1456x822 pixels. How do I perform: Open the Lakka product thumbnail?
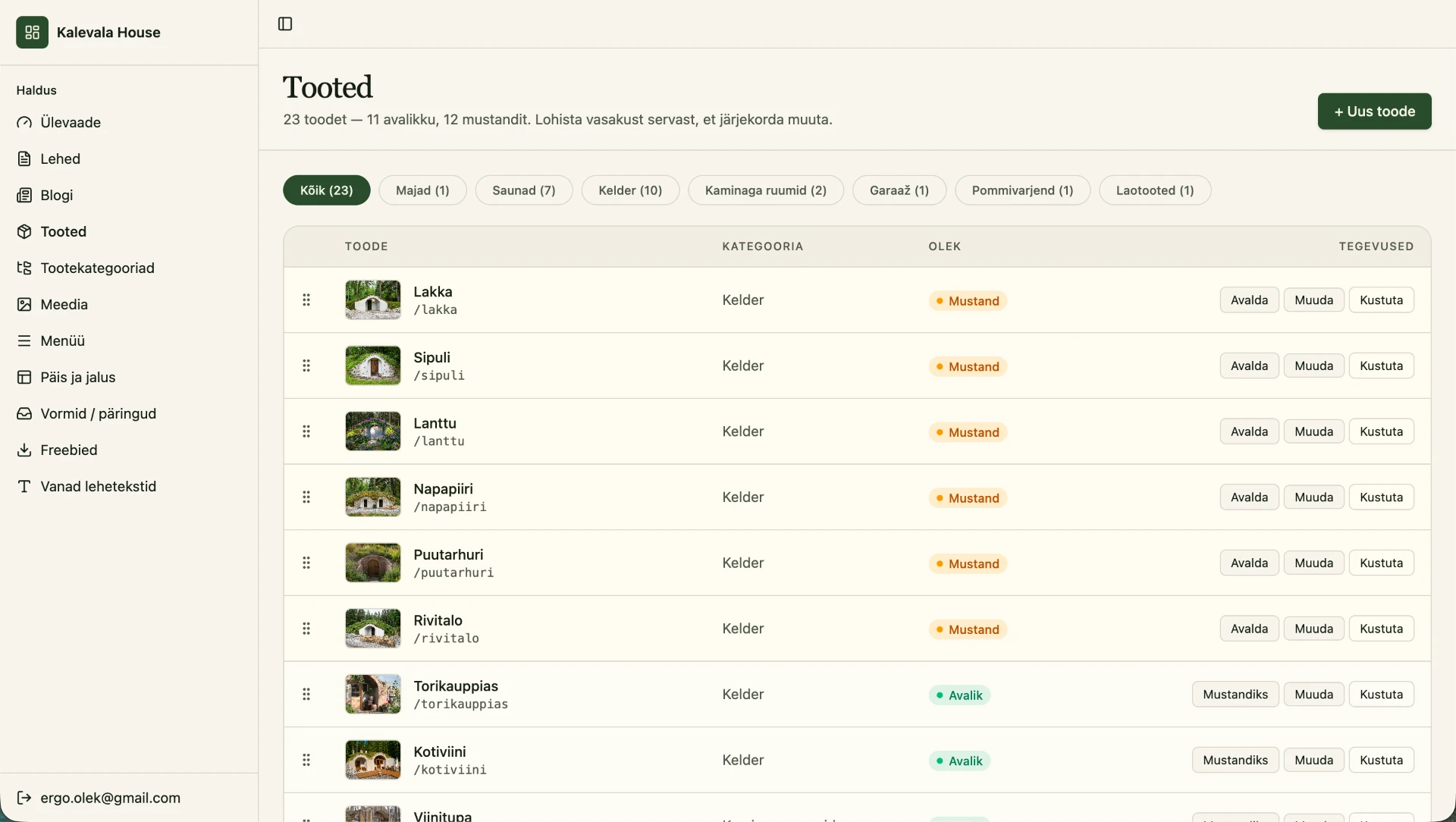(373, 300)
